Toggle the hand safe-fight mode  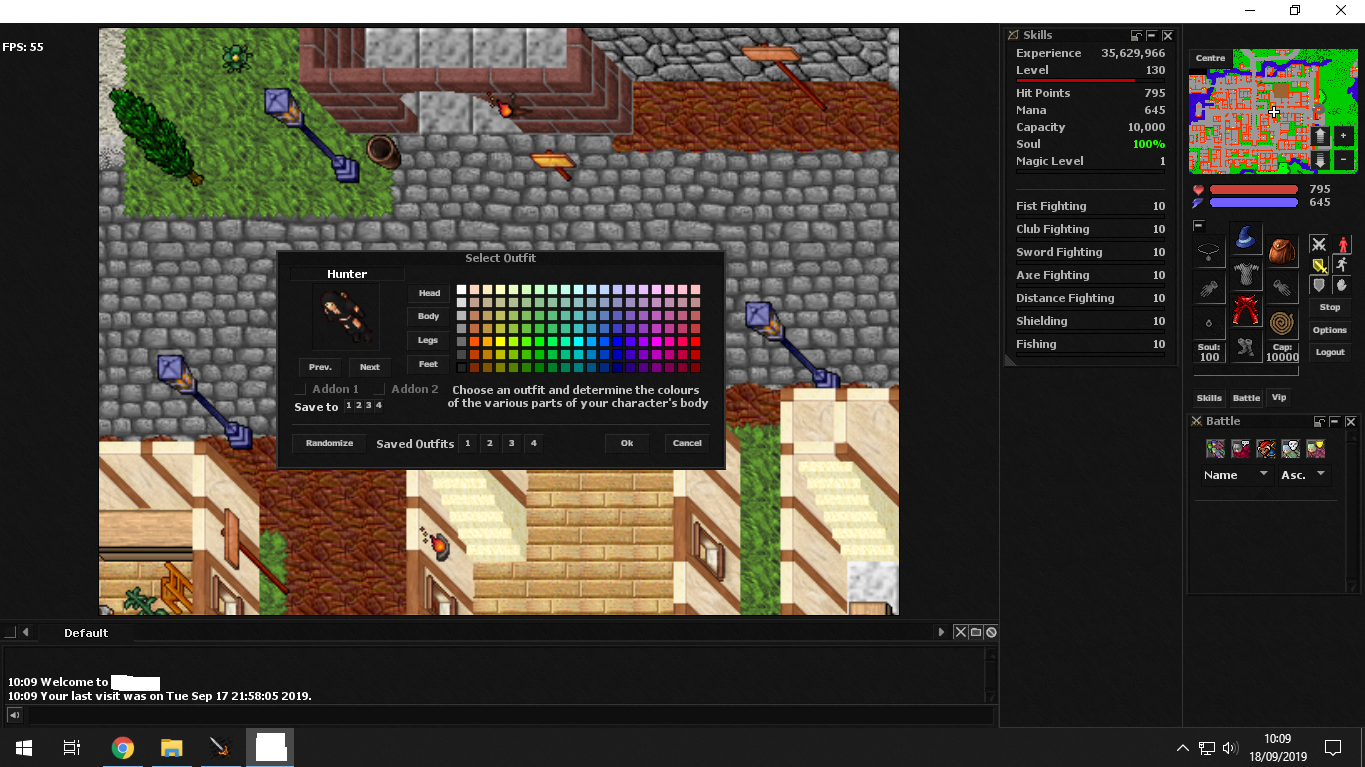(x=1342, y=286)
